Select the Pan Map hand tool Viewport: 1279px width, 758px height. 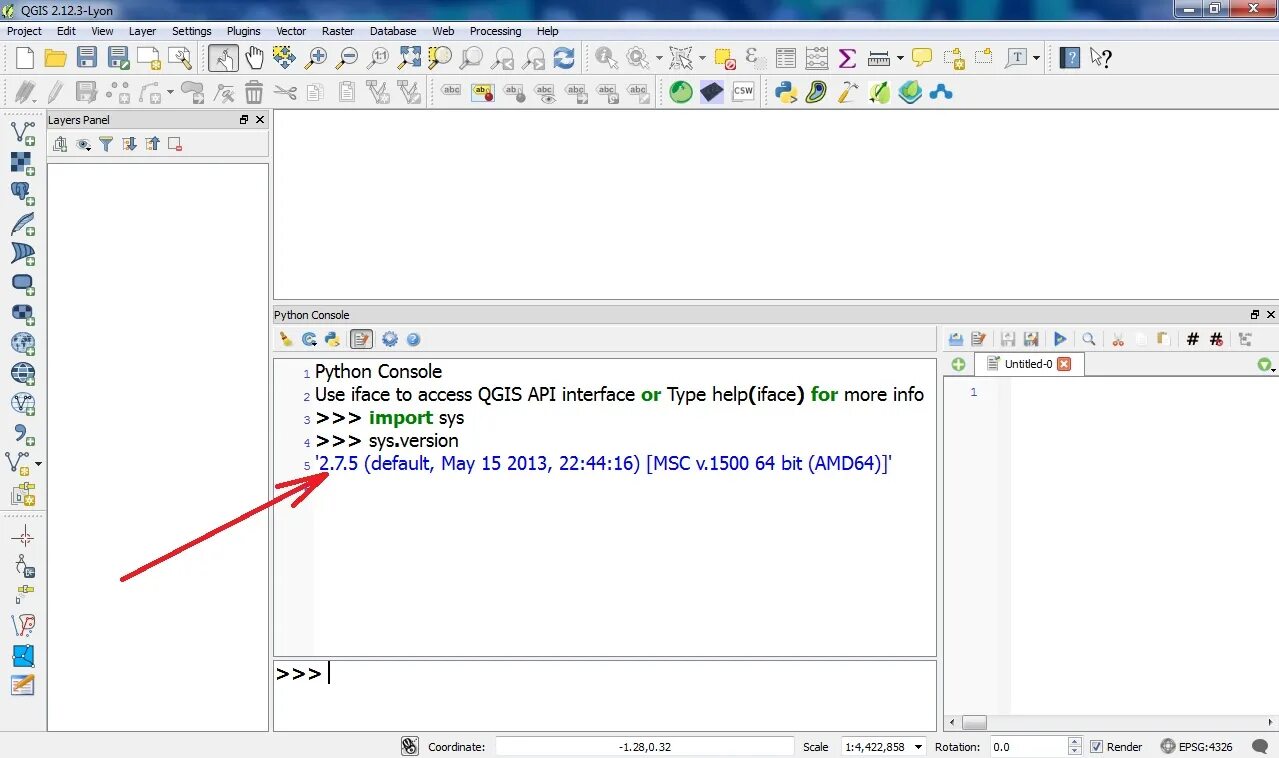click(254, 58)
